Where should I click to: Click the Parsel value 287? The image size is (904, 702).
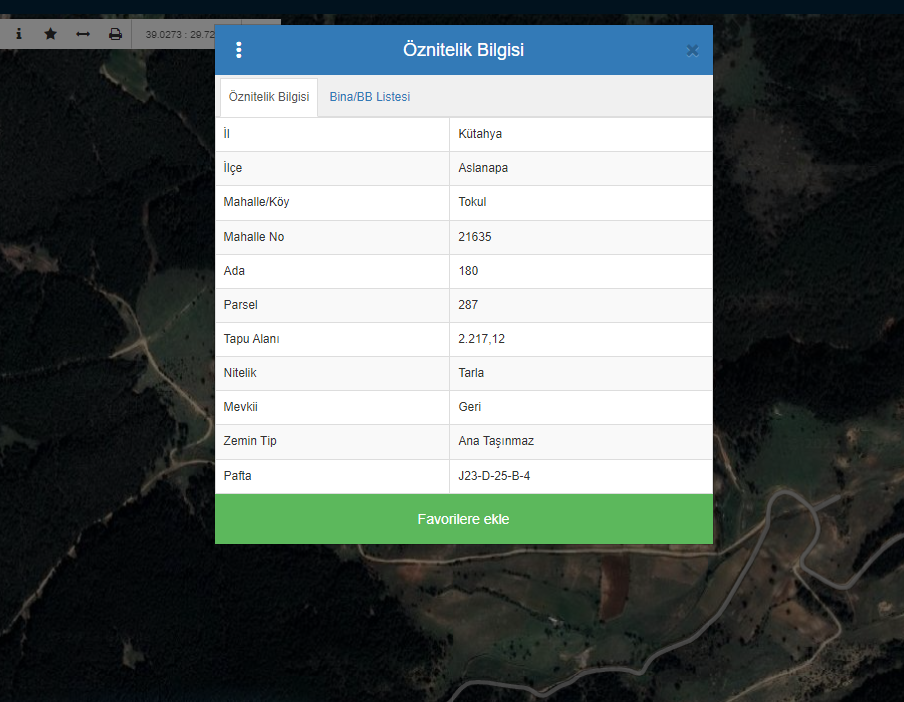(468, 305)
